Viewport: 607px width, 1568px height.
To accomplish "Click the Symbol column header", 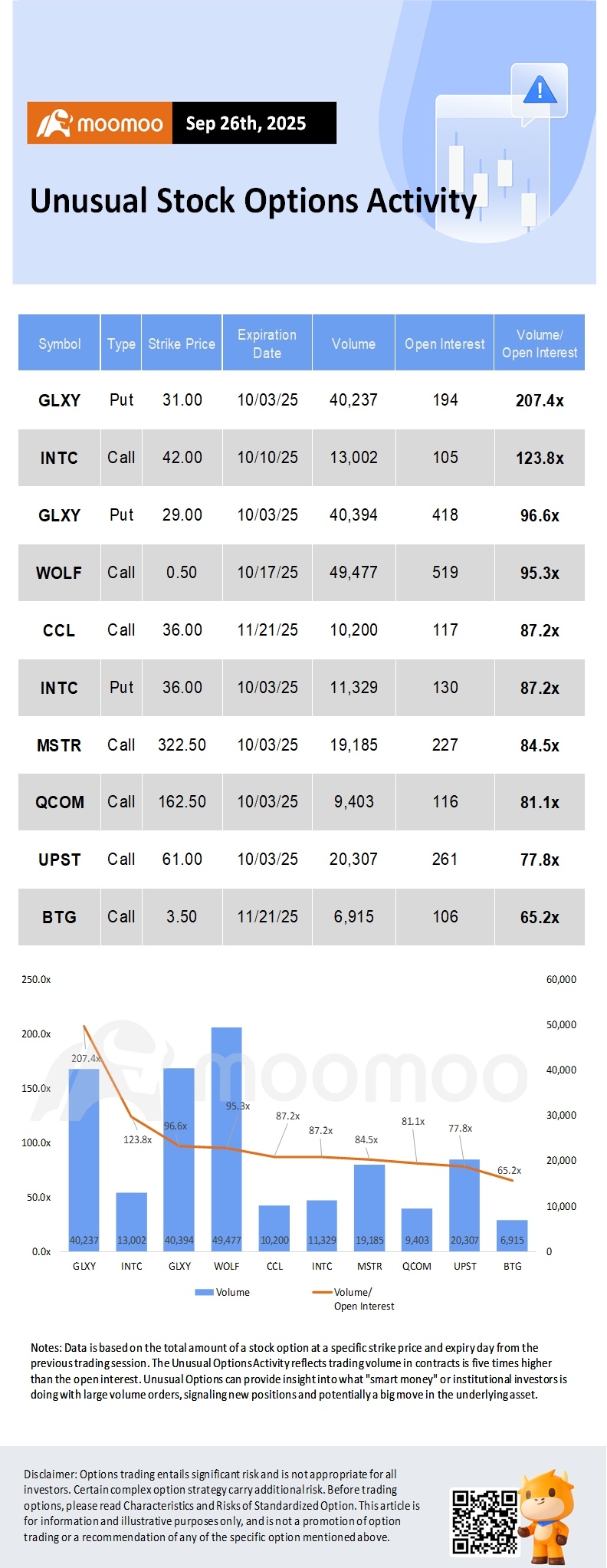I will click(x=59, y=344).
